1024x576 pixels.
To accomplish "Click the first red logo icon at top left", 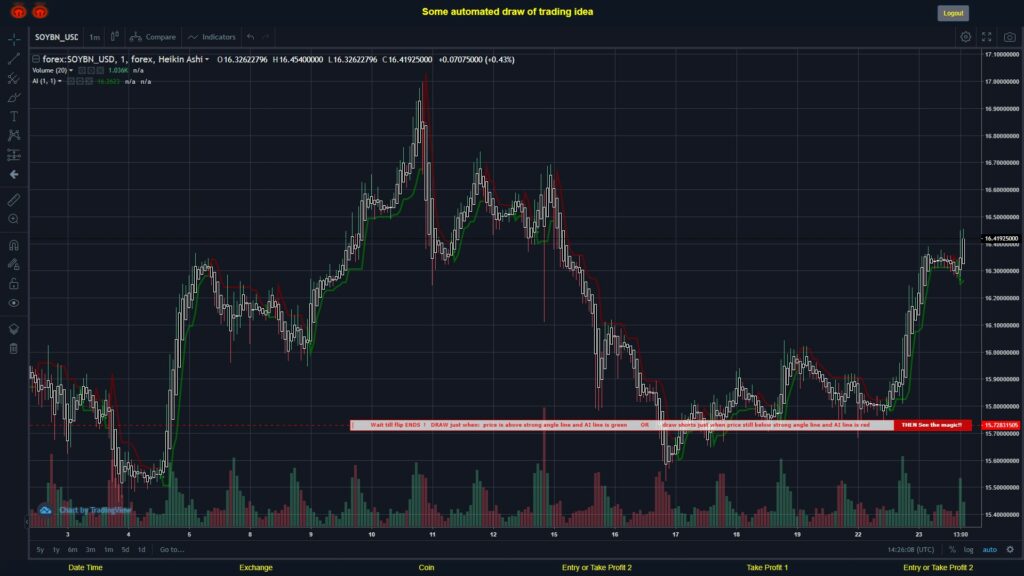I will click(18, 11).
